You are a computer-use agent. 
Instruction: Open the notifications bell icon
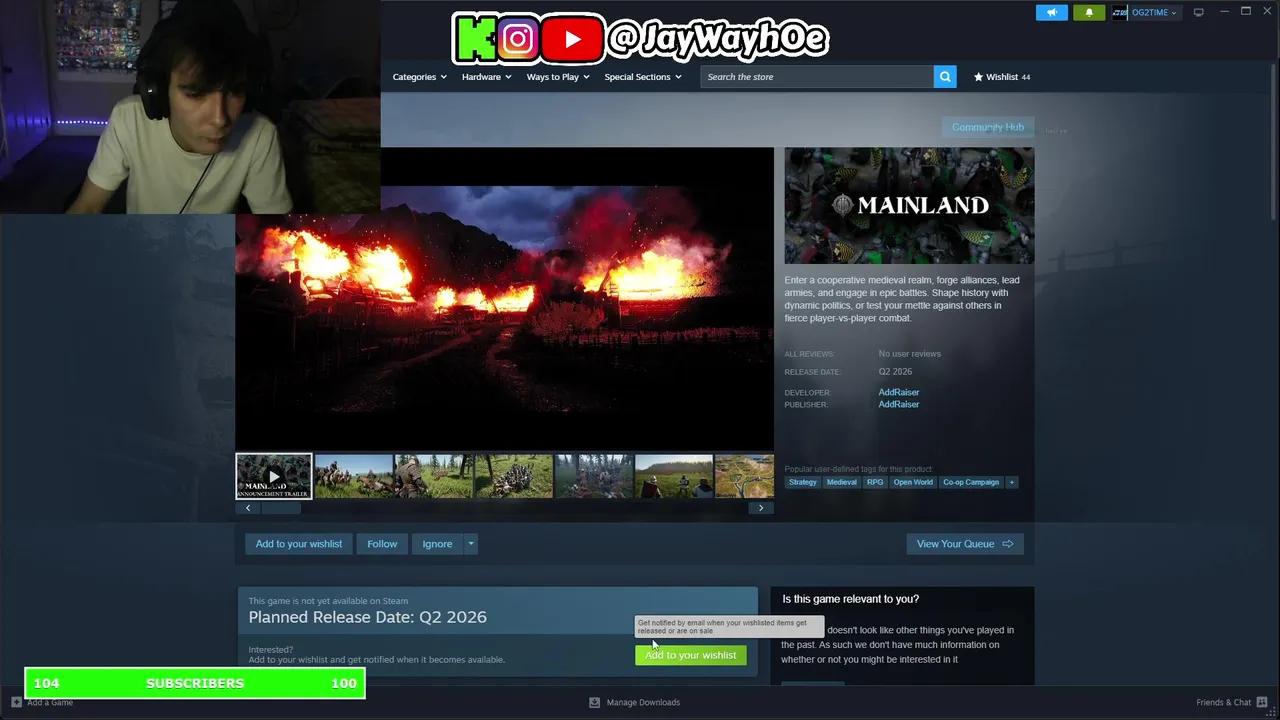point(1089,12)
